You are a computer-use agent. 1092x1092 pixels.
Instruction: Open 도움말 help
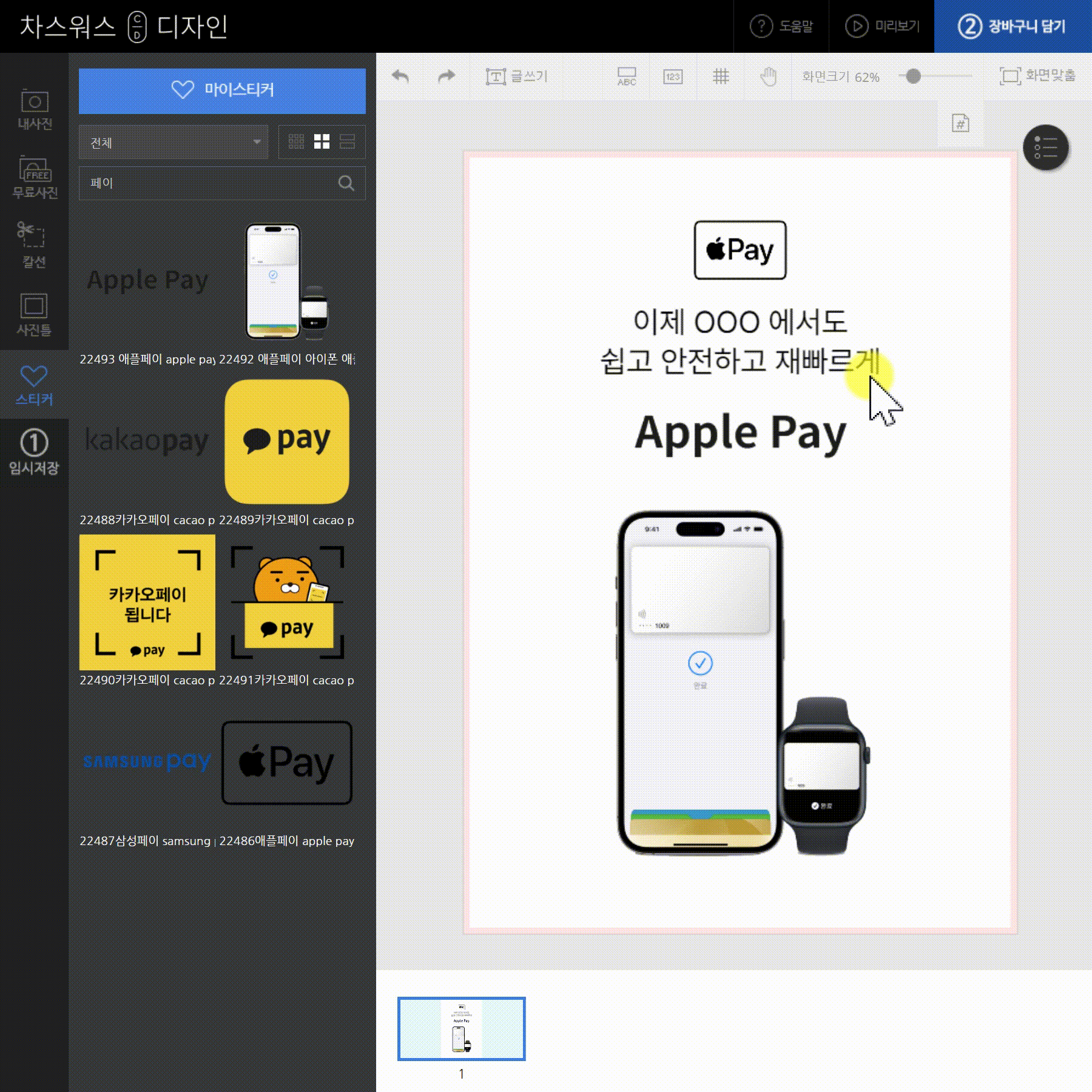tap(781, 27)
